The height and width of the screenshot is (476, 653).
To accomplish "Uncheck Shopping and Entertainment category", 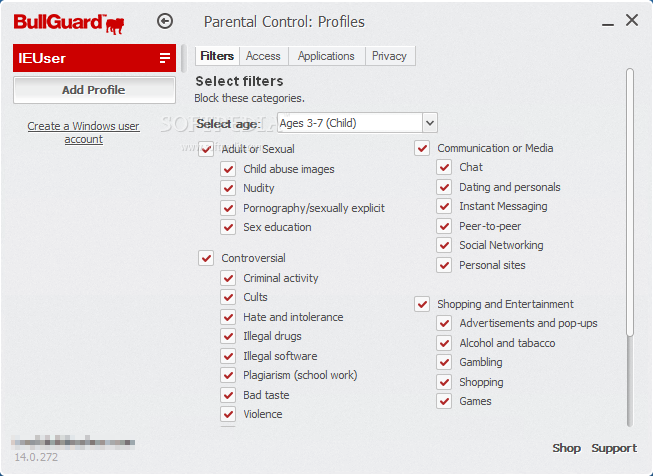I will (422, 304).
